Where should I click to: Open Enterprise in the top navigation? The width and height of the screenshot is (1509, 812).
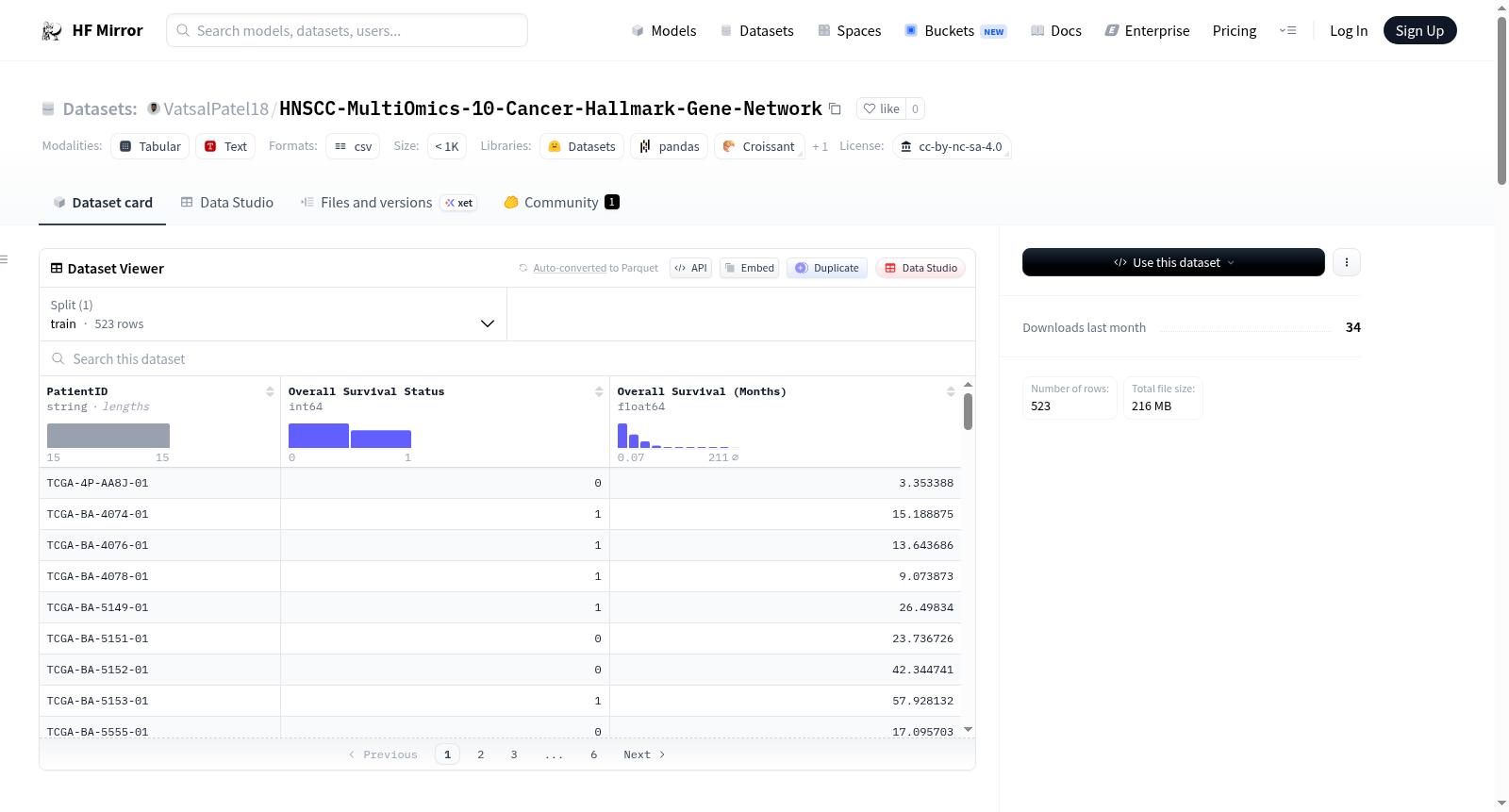(1147, 31)
